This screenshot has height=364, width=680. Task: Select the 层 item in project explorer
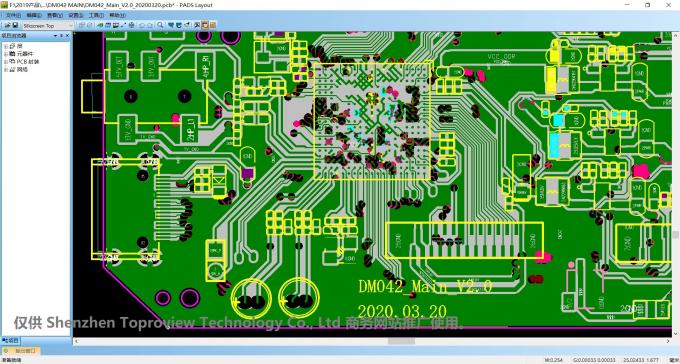20,46
